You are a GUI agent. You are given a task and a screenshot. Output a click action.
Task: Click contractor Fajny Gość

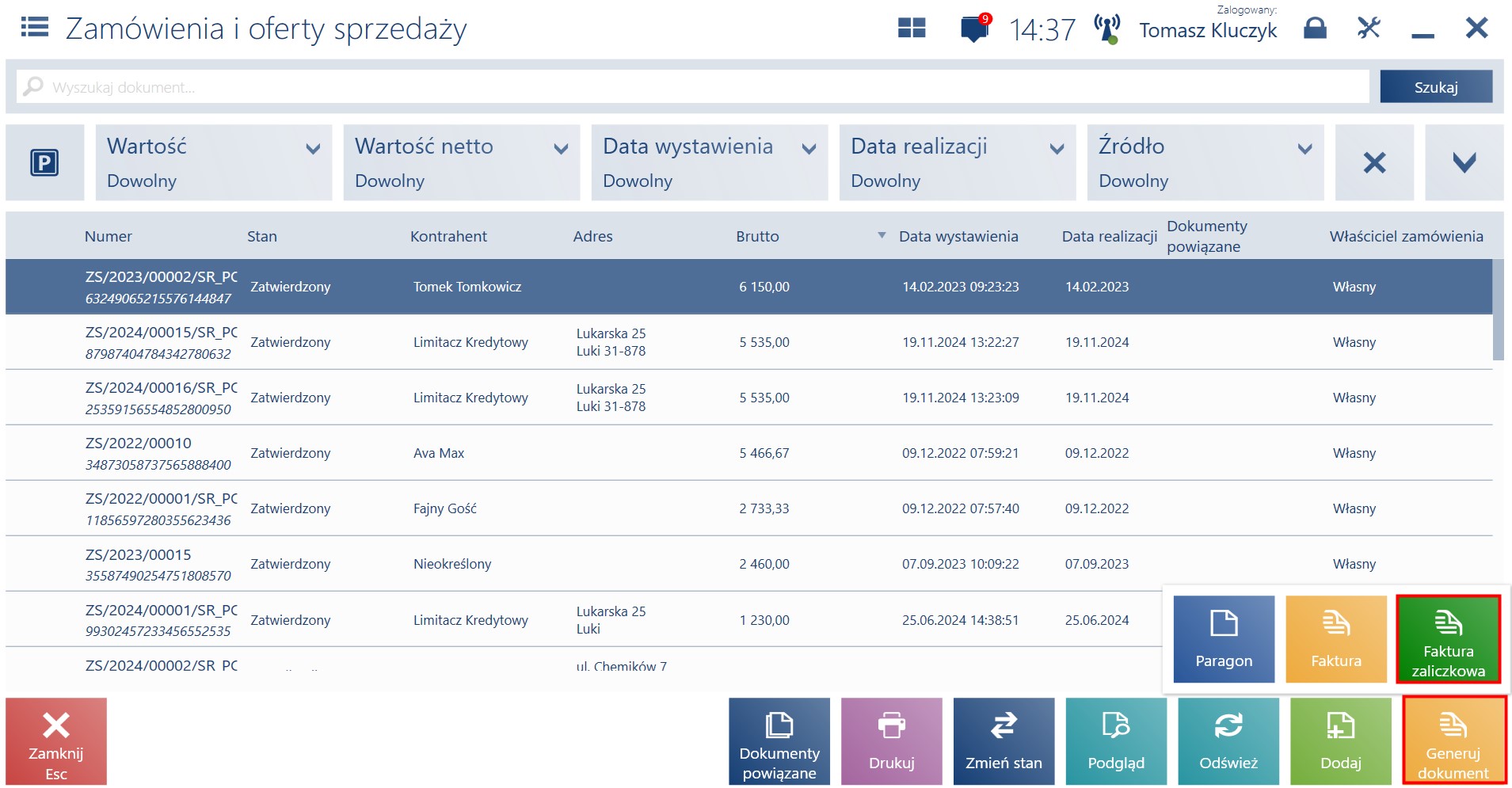pyautogui.click(x=445, y=508)
